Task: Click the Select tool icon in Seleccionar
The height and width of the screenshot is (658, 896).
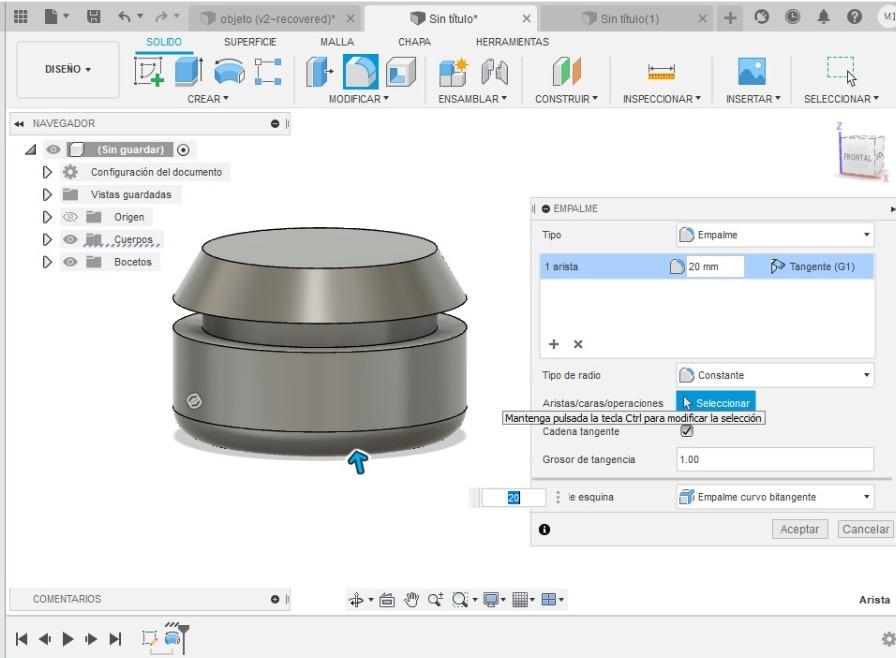Action: pos(842,71)
